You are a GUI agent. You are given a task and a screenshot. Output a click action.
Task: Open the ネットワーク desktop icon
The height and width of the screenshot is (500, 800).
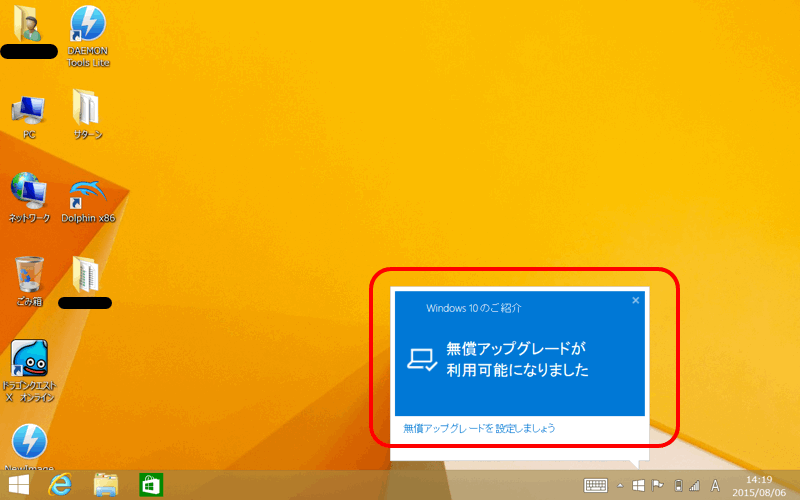29,191
